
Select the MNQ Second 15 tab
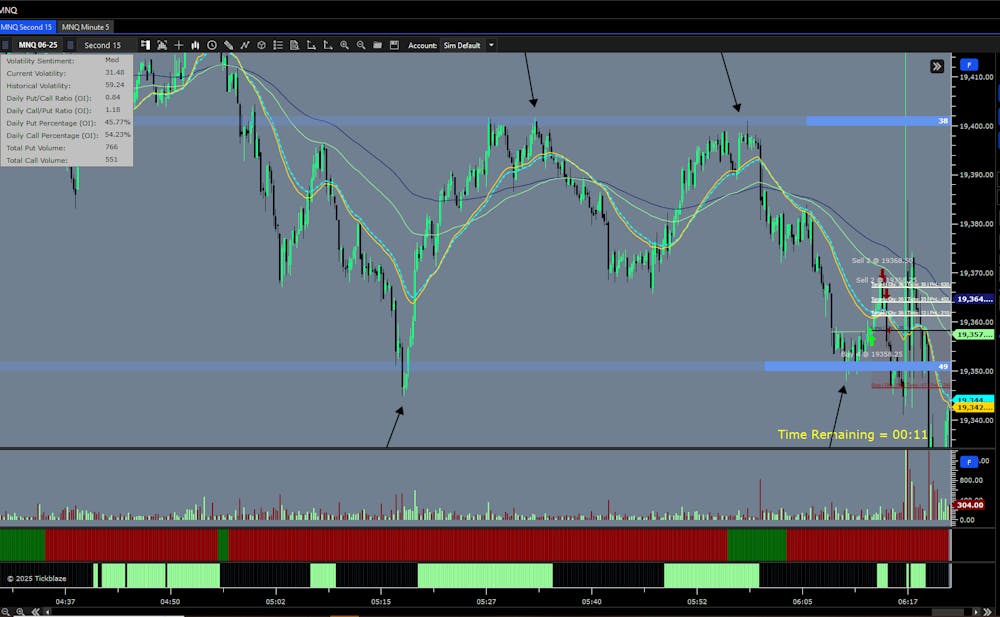point(28,27)
